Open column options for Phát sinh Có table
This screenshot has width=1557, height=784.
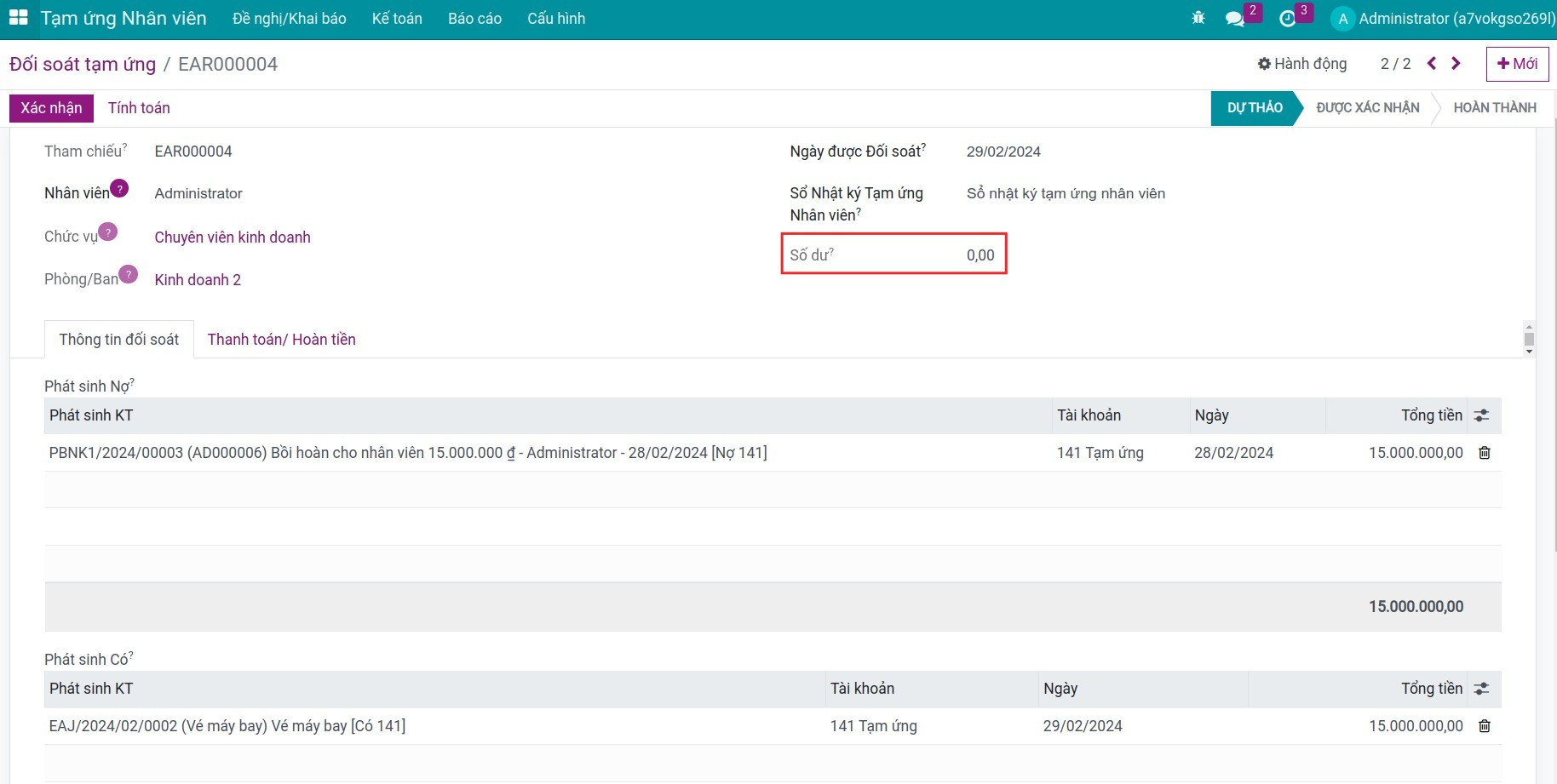point(1482,689)
